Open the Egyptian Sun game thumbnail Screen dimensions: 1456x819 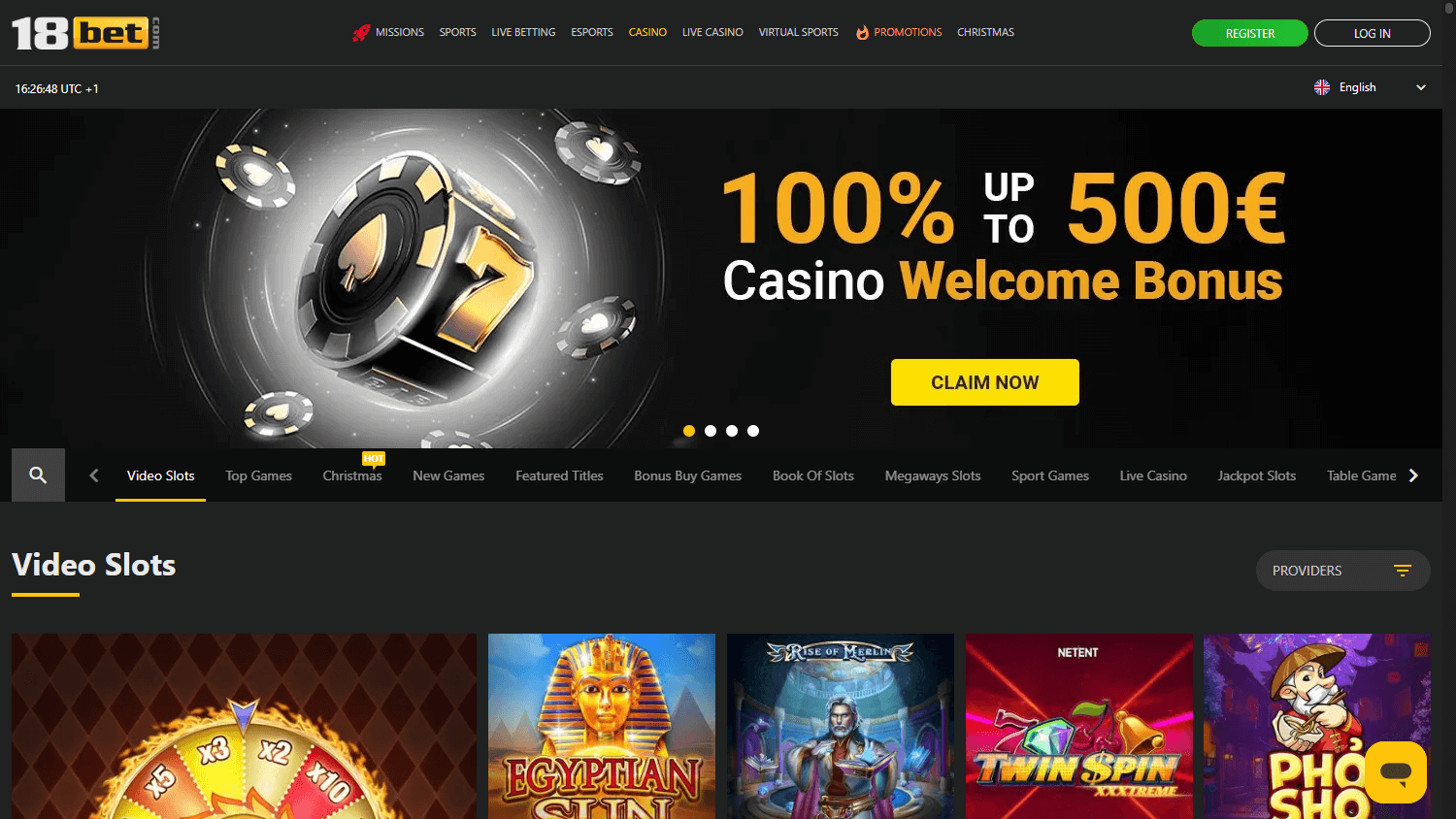click(602, 726)
